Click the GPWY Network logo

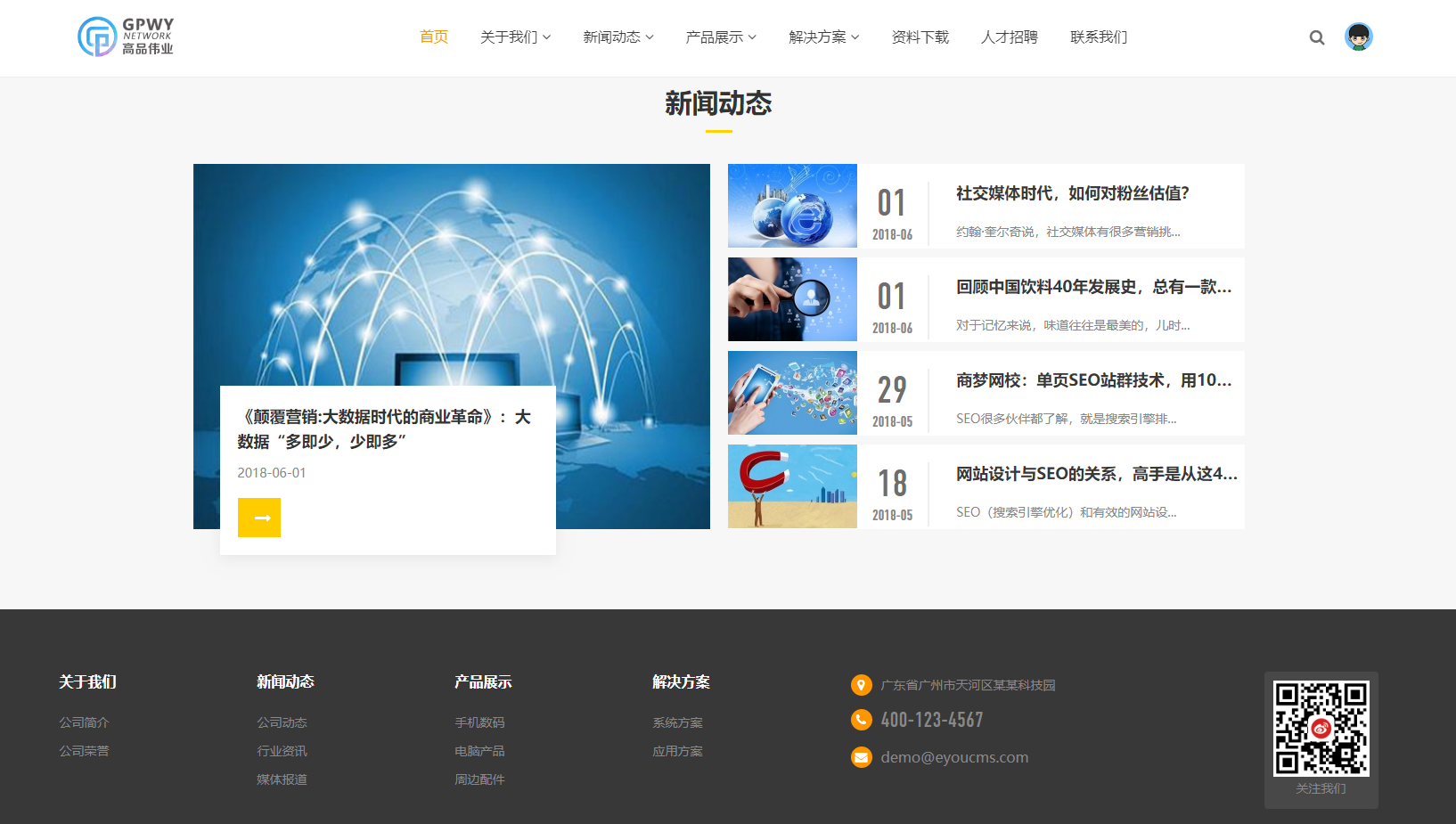126,37
